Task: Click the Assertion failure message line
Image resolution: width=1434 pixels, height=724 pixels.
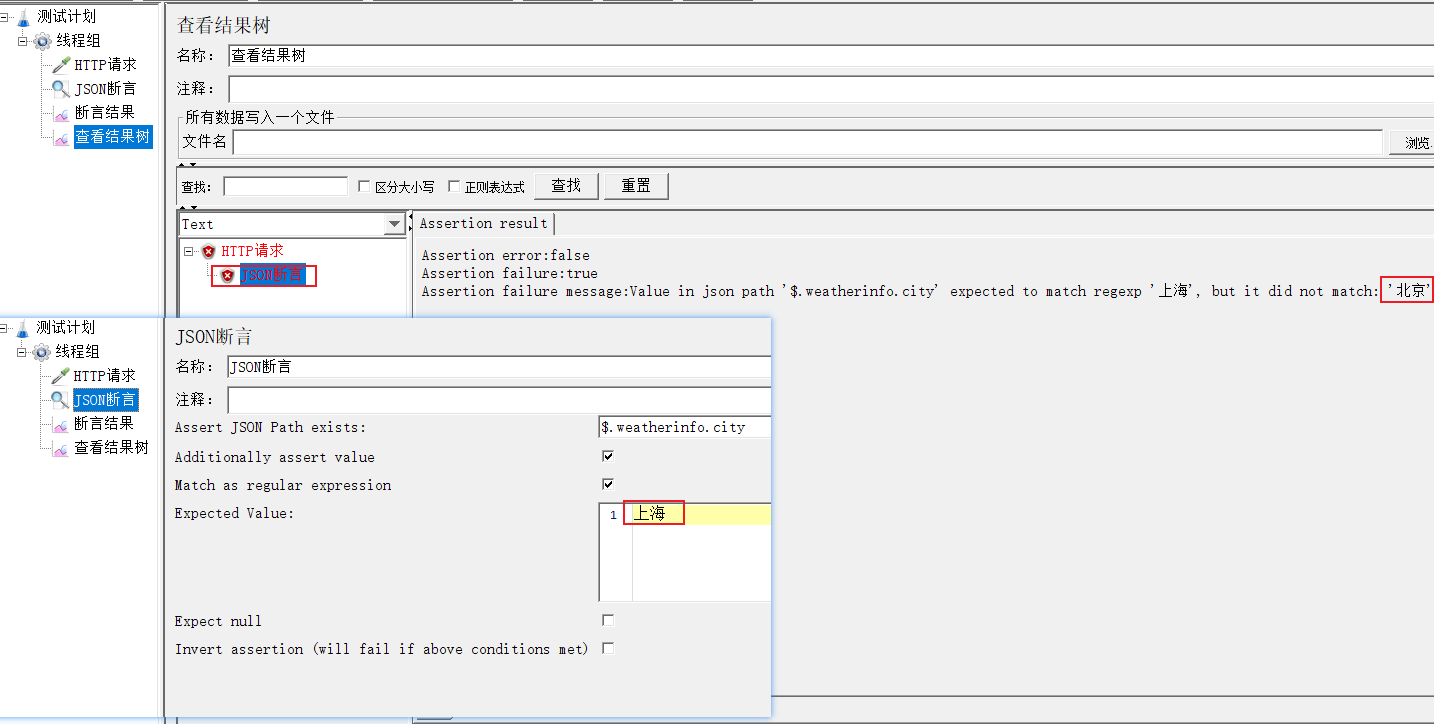Action: pos(927,291)
